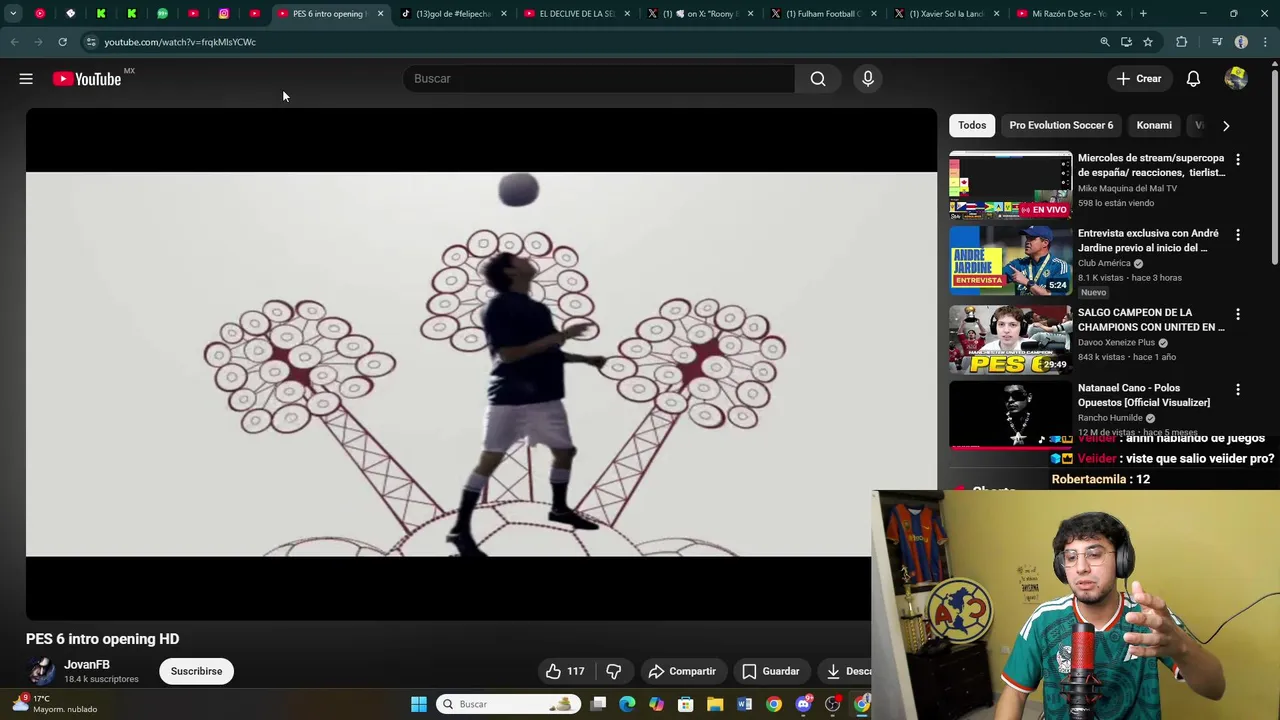
Task: Open 'Natanael Cano - Polos Opuestos' video title
Action: coord(1144,395)
